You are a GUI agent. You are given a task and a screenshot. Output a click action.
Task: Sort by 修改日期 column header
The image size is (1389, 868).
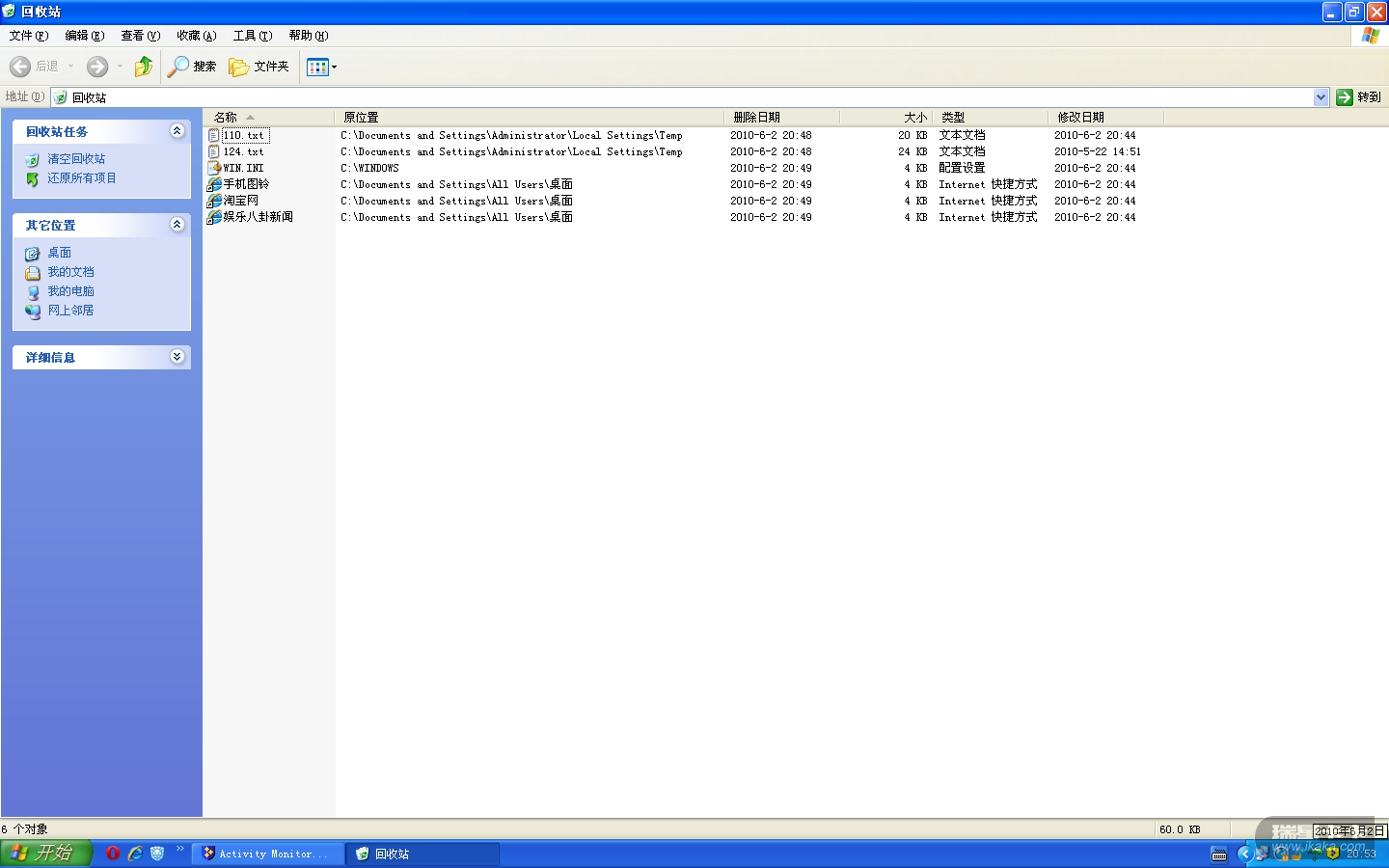[1106, 118]
